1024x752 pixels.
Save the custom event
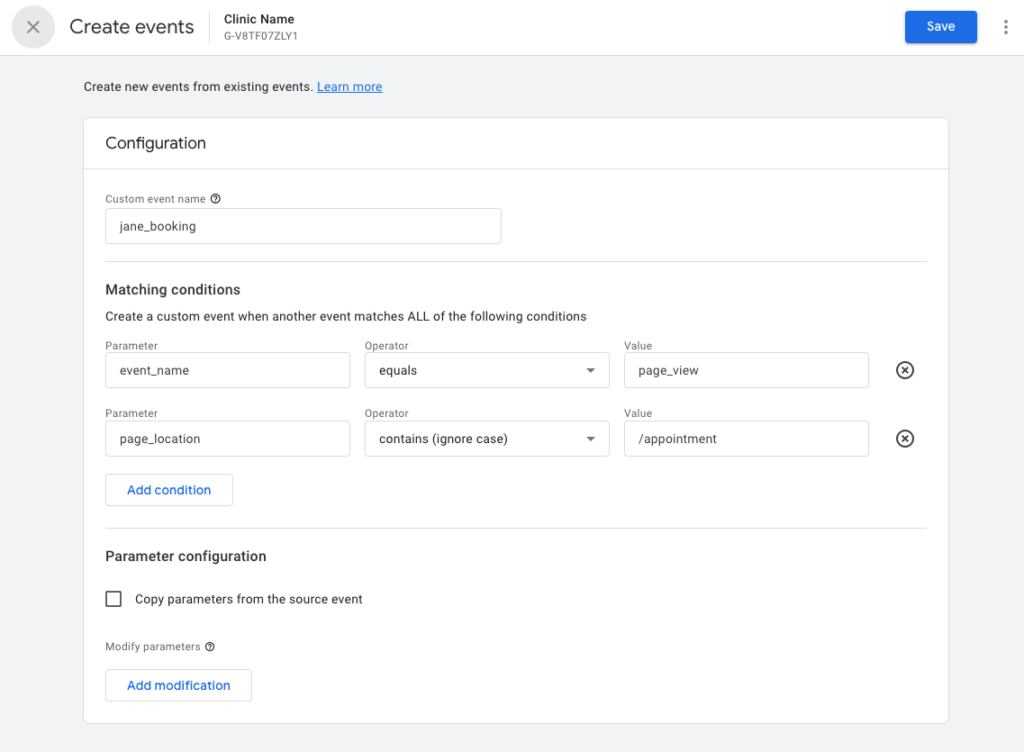coord(940,27)
